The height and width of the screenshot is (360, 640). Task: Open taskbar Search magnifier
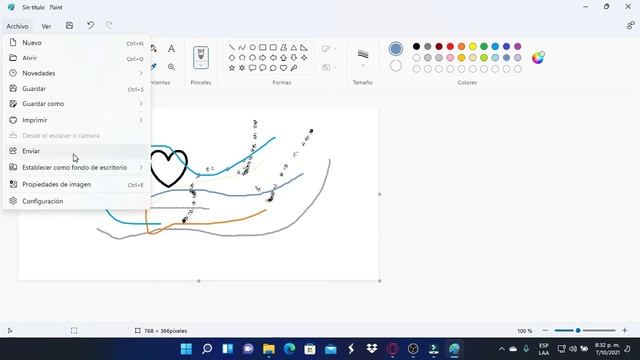tap(207, 349)
